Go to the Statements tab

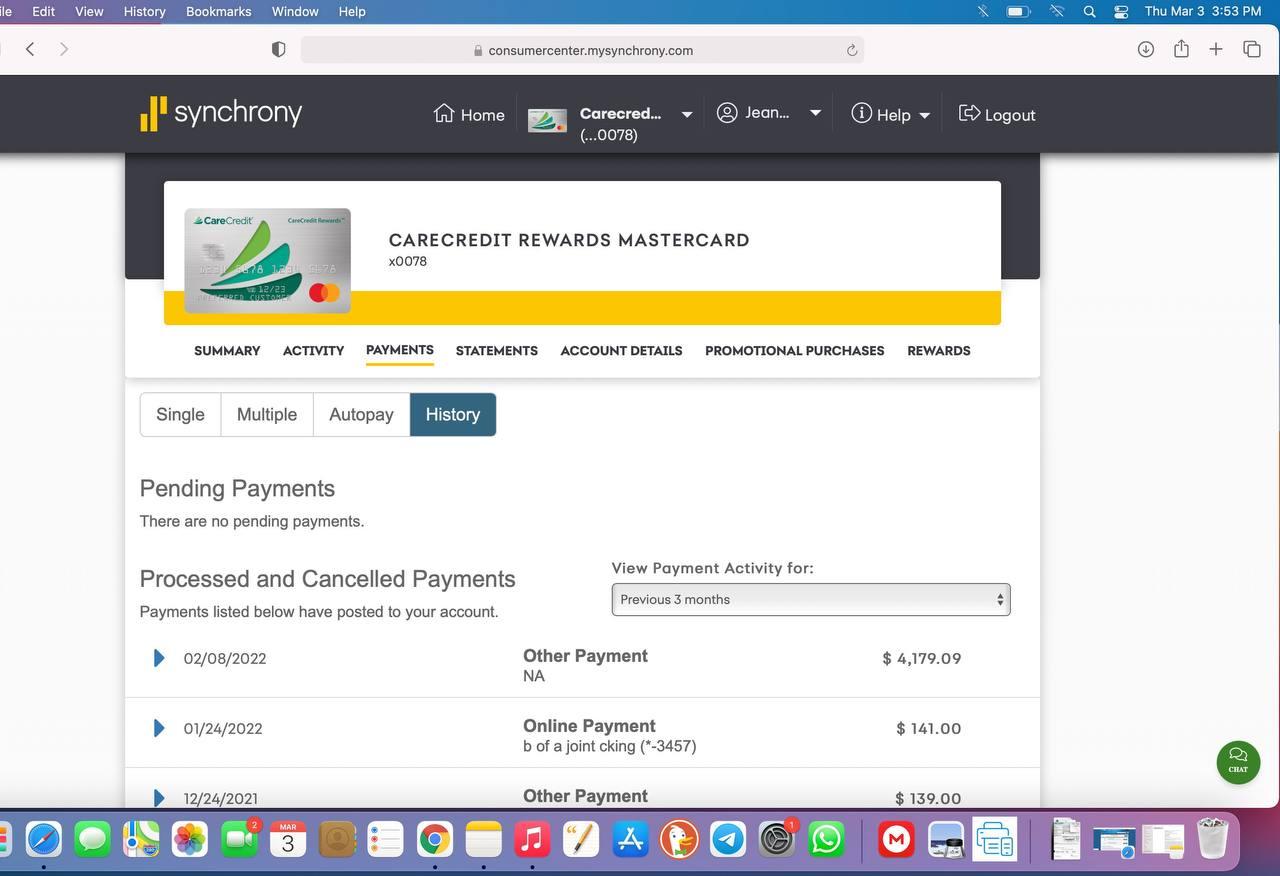click(496, 351)
